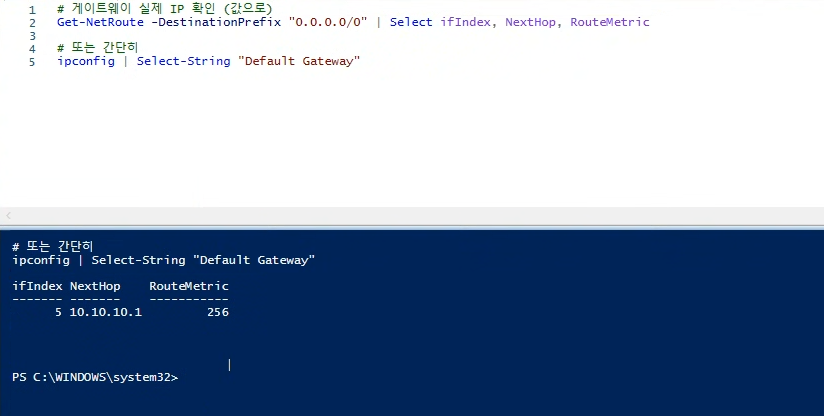This screenshot has height=416, width=824.
Task: Click line number 1 in the gutter
Action: pyautogui.click(x=32, y=10)
